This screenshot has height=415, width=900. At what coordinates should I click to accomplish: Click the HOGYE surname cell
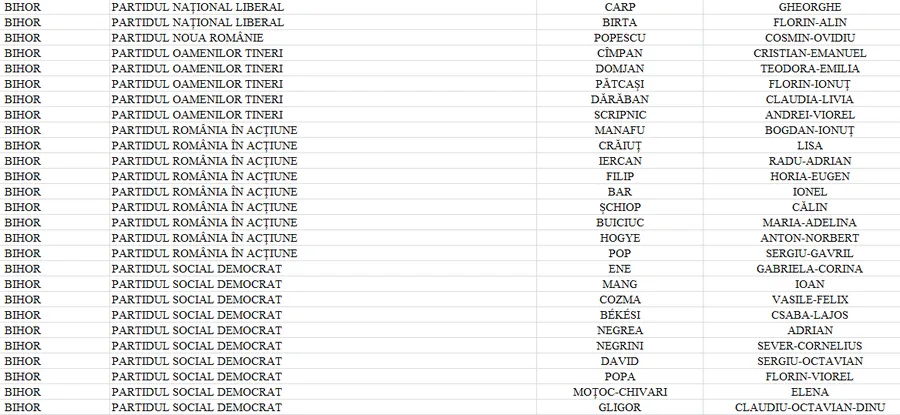pyautogui.click(x=619, y=238)
